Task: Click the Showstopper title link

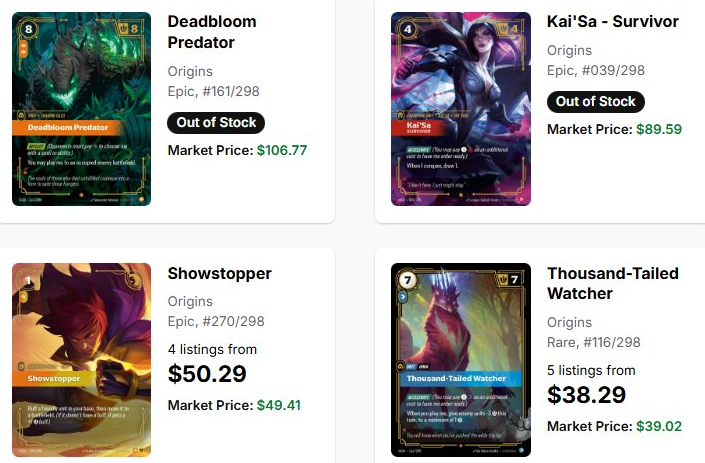Action: [x=219, y=273]
